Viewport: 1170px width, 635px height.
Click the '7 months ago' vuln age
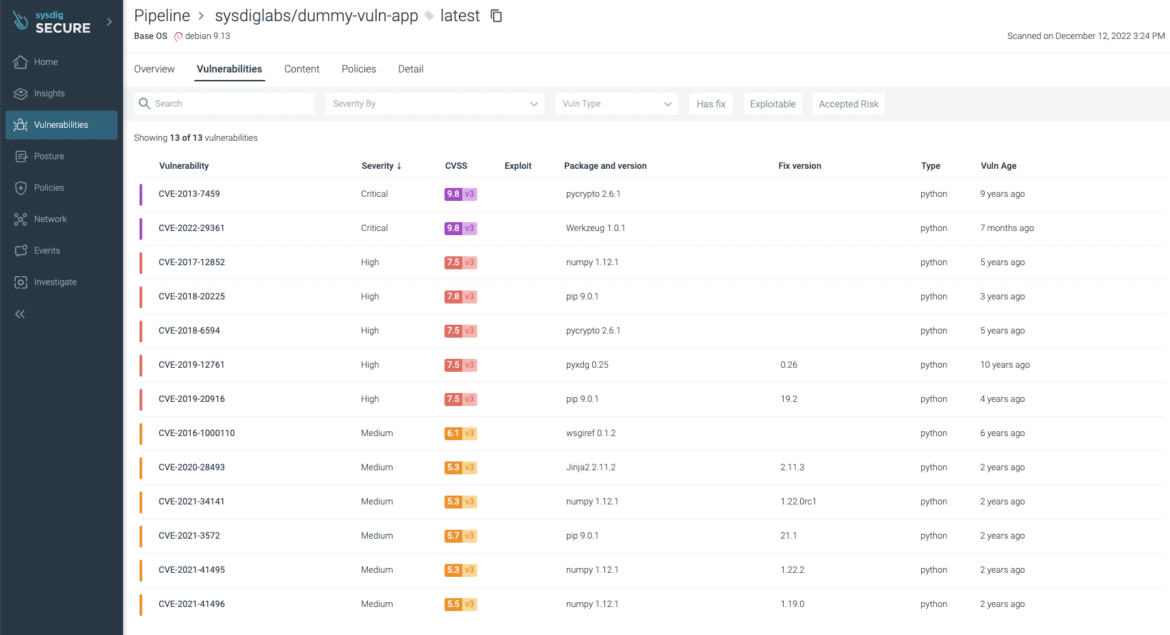click(1007, 228)
